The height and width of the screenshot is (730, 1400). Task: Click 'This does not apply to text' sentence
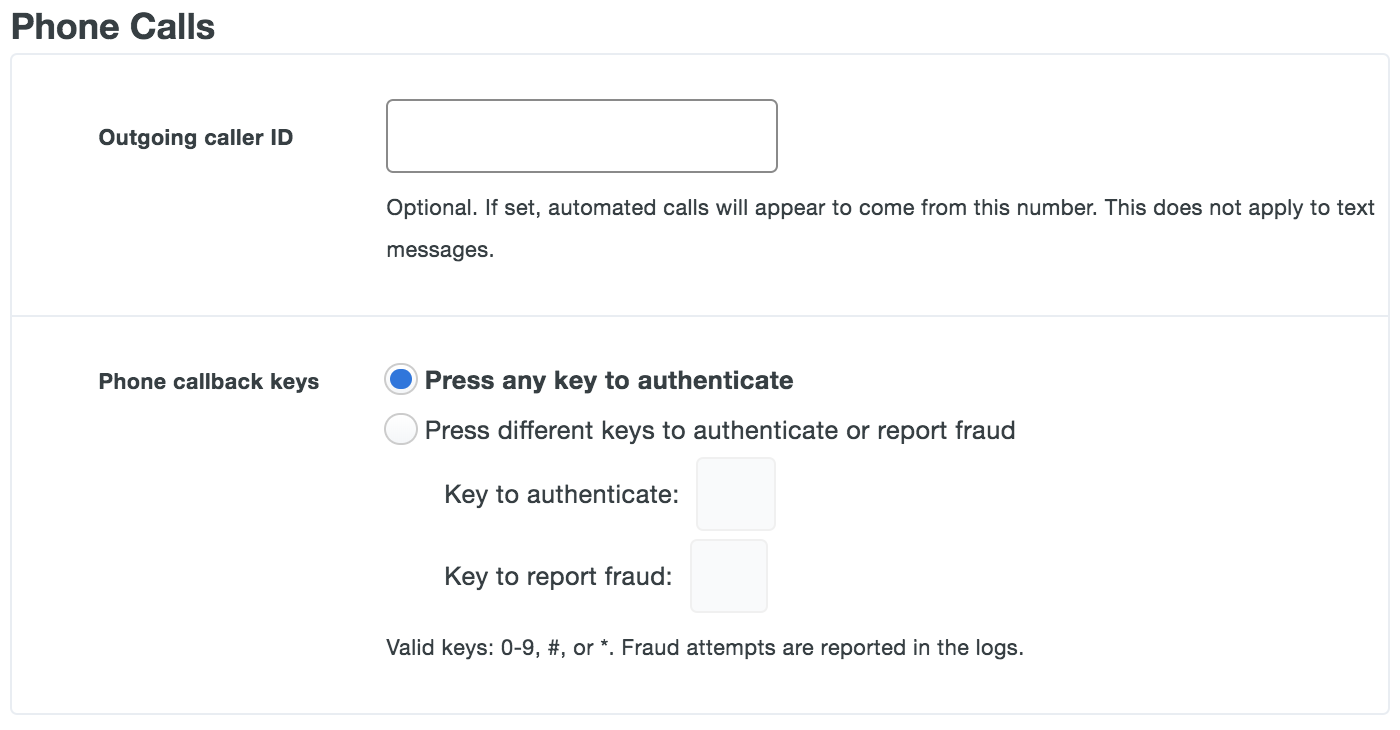[x=1240, y=208]
